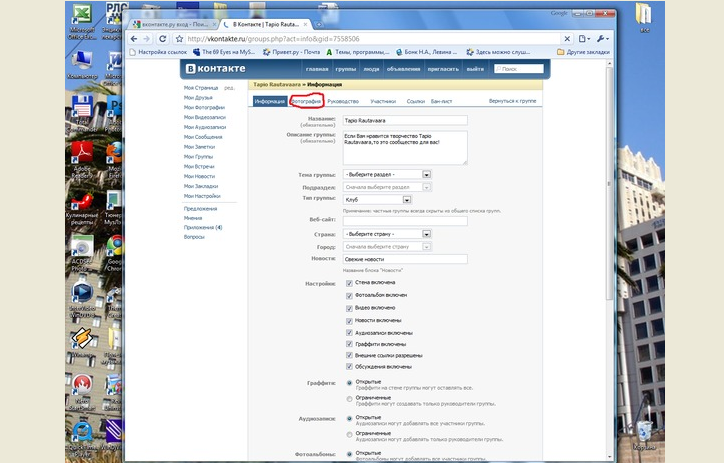This screenshot has width=724, height=463.
Task: Click the browser back arrow
Action: point(134,39)
